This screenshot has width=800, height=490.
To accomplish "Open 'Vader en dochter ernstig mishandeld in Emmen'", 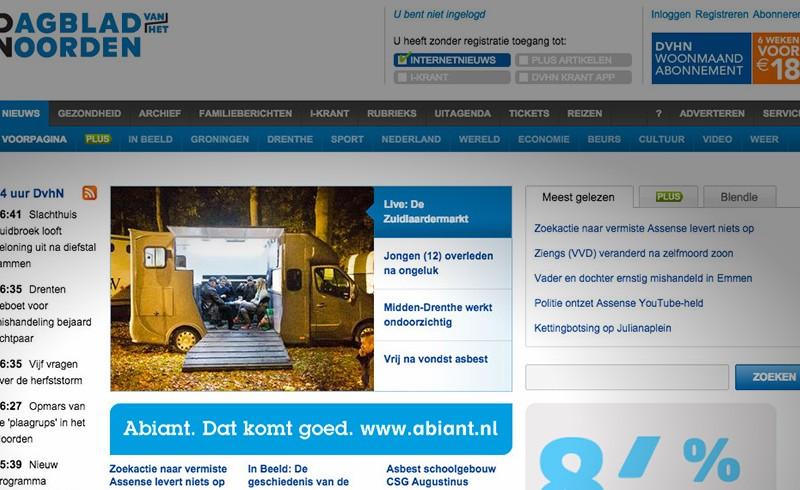I will [643, 278].
